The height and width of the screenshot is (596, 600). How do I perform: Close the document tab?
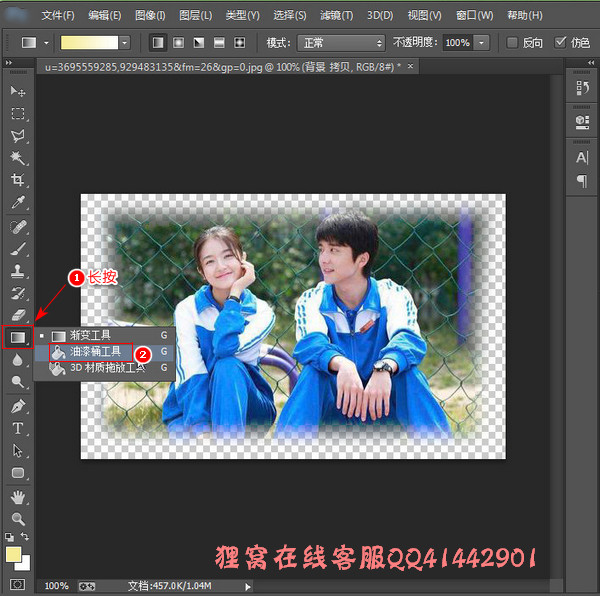coord(410,66)
